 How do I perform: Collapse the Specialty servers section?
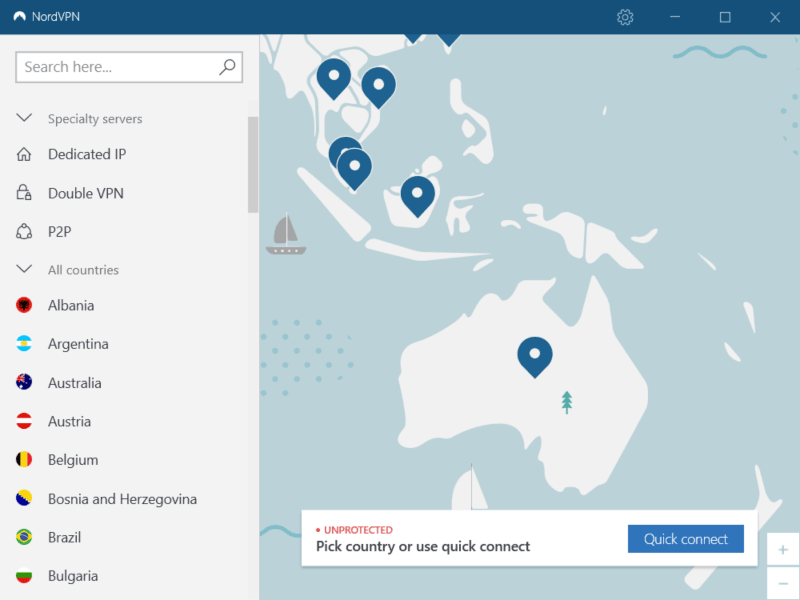point(24,118)
